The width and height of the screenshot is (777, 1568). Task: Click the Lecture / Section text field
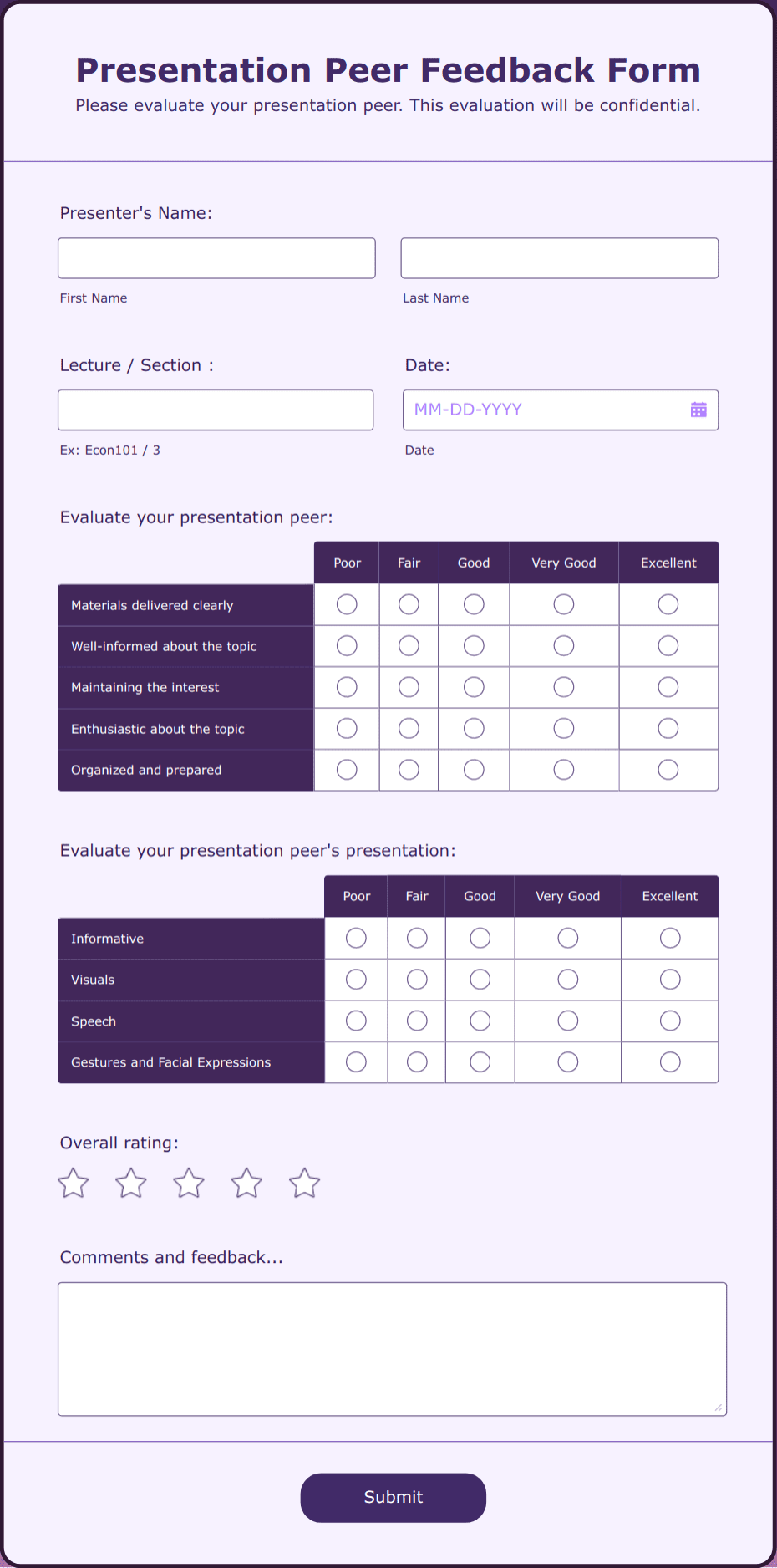tap(215, 410)
